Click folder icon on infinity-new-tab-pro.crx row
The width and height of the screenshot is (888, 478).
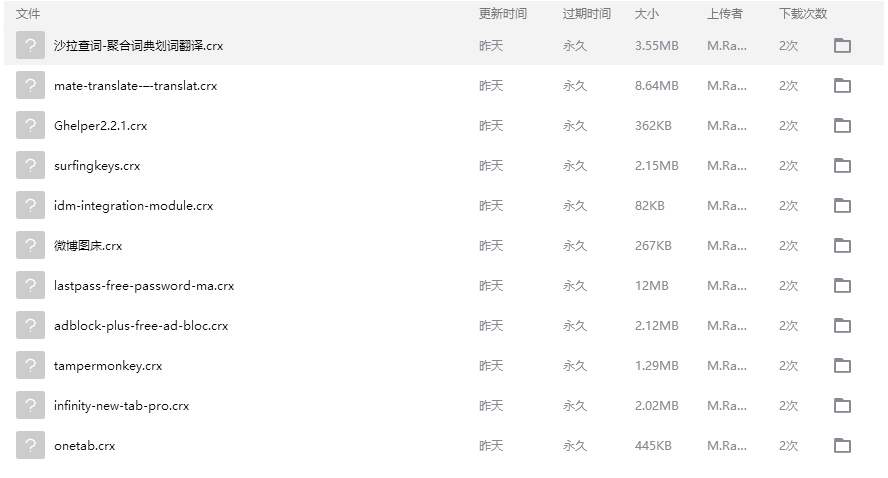tap(842, 405)
